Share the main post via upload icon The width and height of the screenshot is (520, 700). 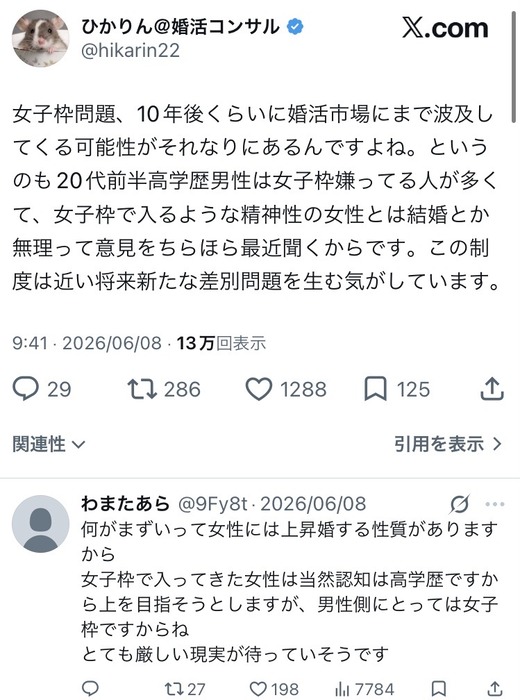click(x=492, y=388)
